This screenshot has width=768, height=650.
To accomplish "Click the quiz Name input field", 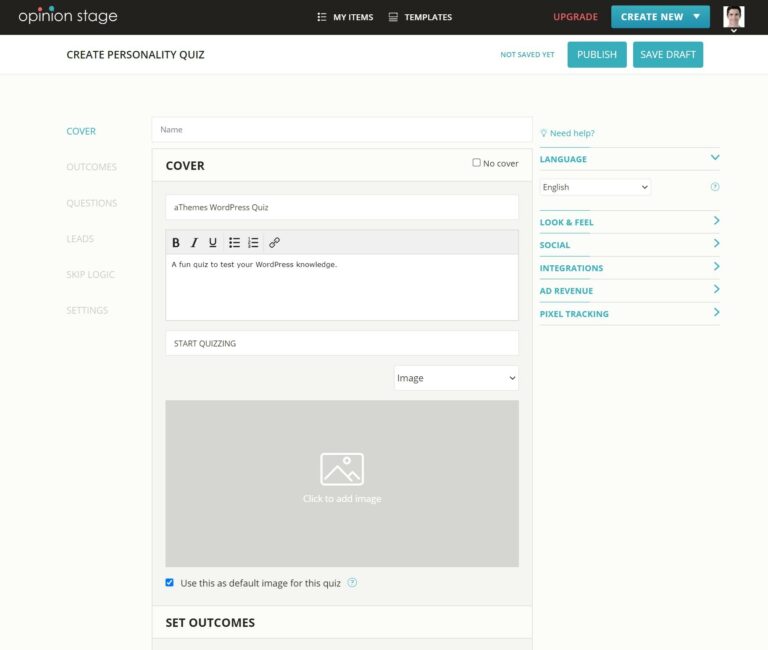I will pos(342,130).
